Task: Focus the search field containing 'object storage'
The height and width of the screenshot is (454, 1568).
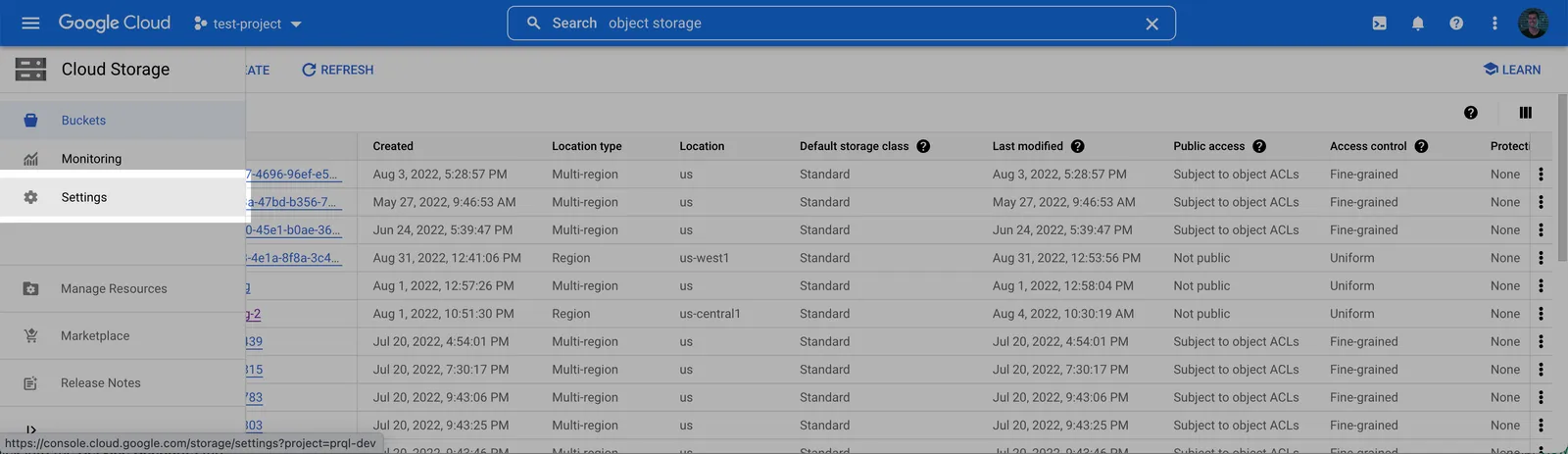Action: point(841,24)
